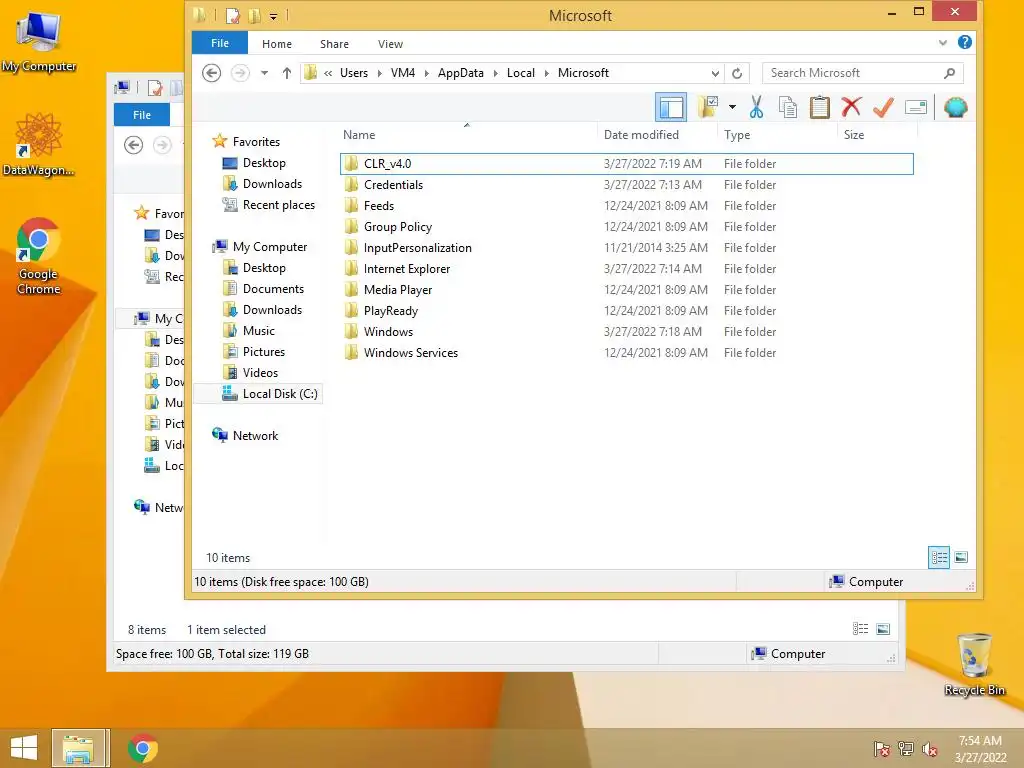Select the Group Policy folder
The width and height of the screenshot is (1024, 768).
[x=626, y=227]
